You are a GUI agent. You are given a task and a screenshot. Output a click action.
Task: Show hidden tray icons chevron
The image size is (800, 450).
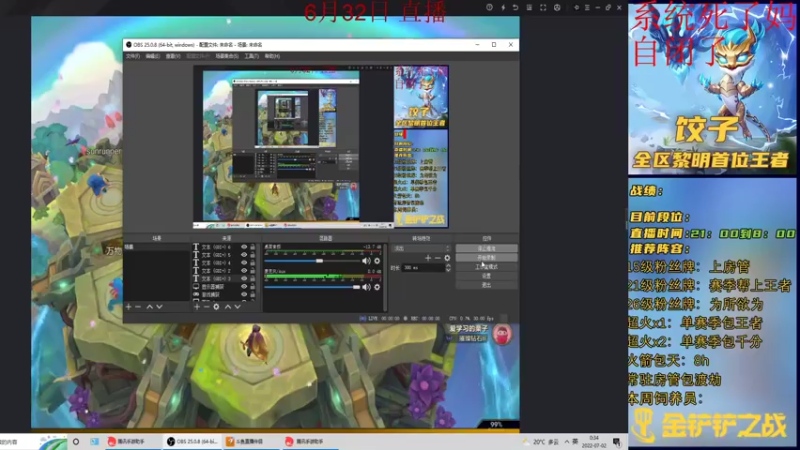click(567, 442)
